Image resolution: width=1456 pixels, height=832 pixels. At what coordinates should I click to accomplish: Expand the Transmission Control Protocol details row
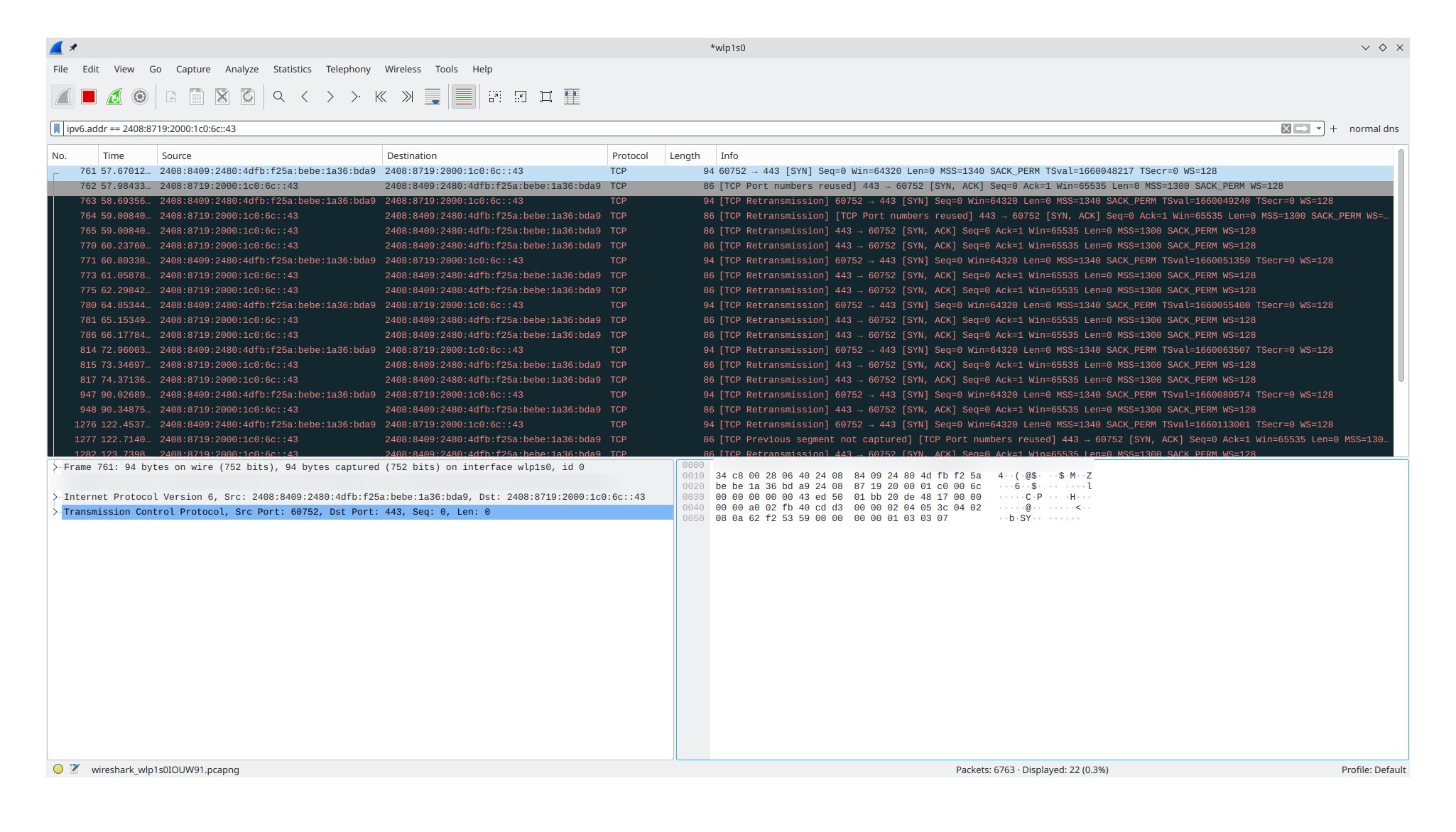55,512
